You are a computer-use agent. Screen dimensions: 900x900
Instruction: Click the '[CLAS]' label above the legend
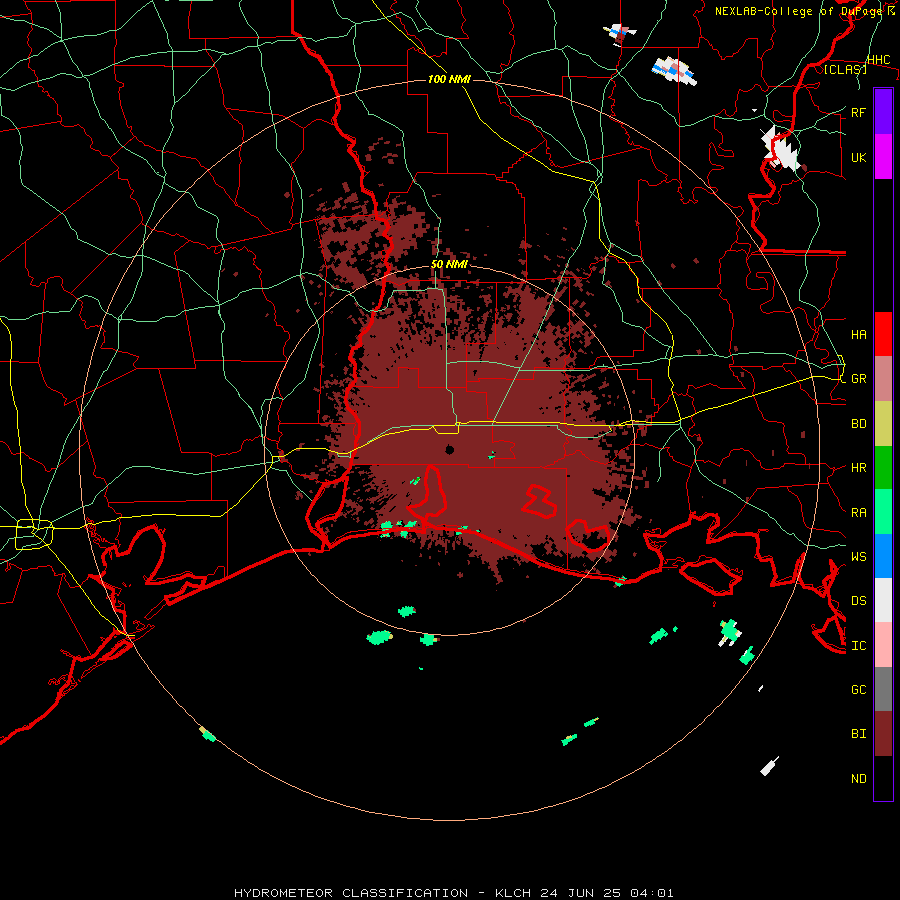(845, 69)
